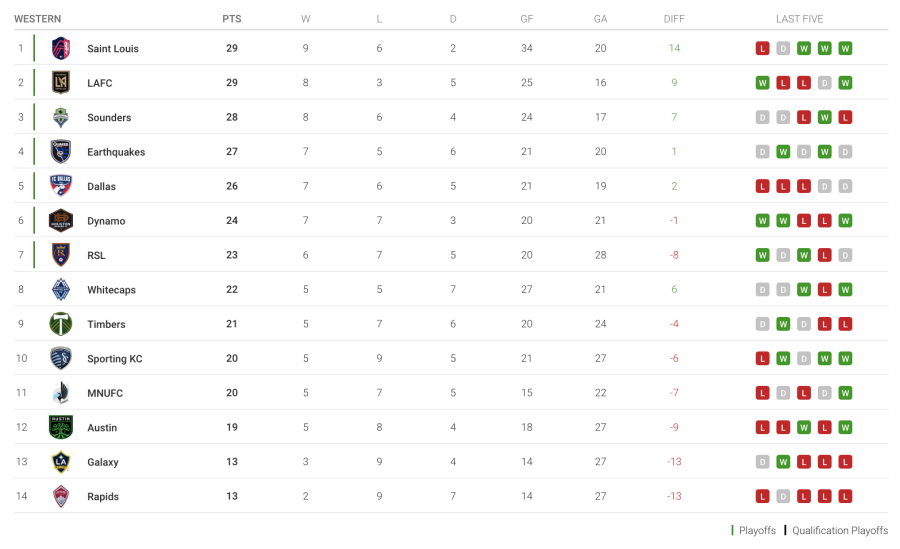This screenshot has height=549, width=900.
Task: Open the LAFC club logo
Action: click(x=61, y=83)
